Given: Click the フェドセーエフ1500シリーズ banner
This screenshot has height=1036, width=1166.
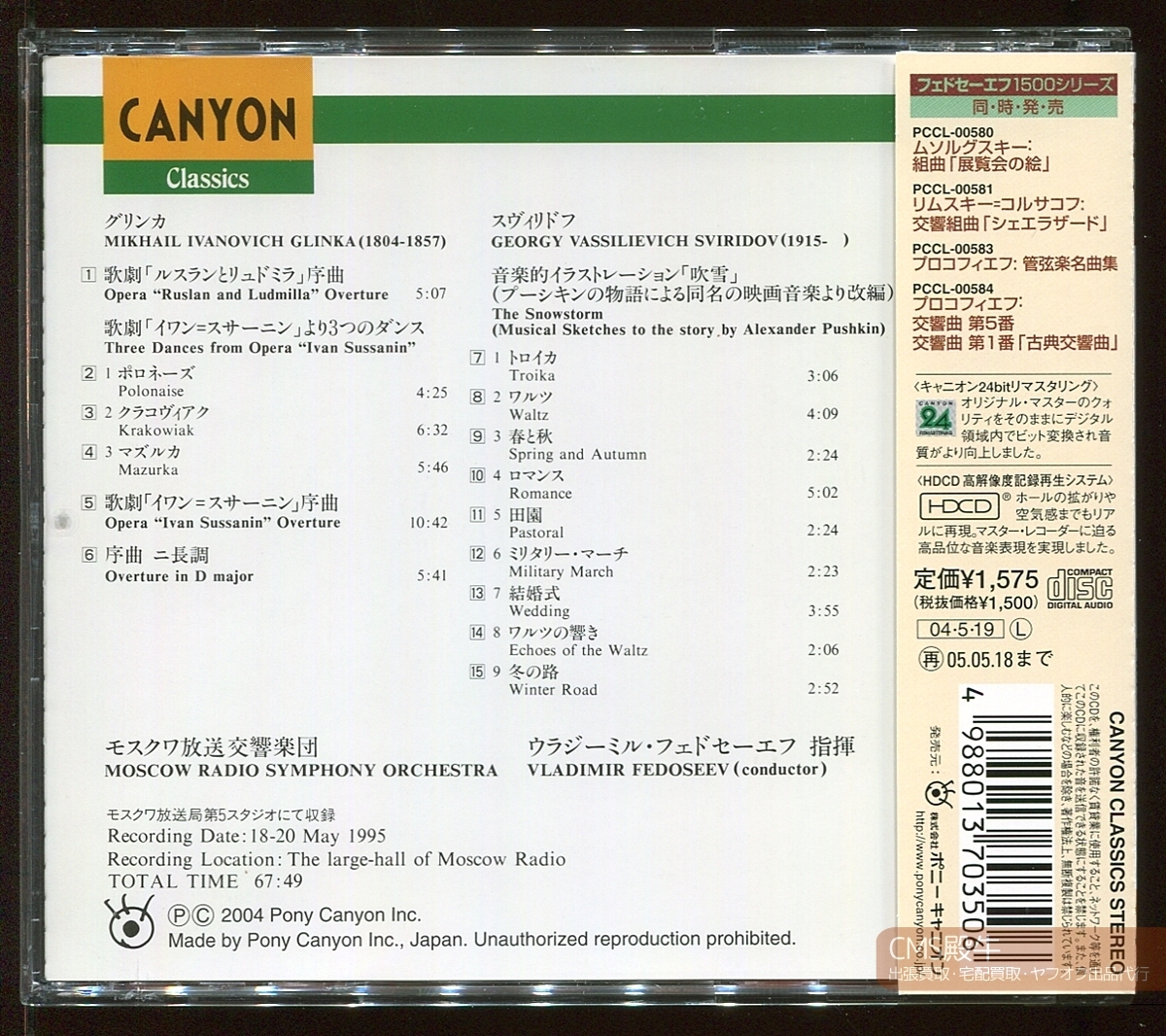Looking at the screenshot, I should pos(1014,85).
